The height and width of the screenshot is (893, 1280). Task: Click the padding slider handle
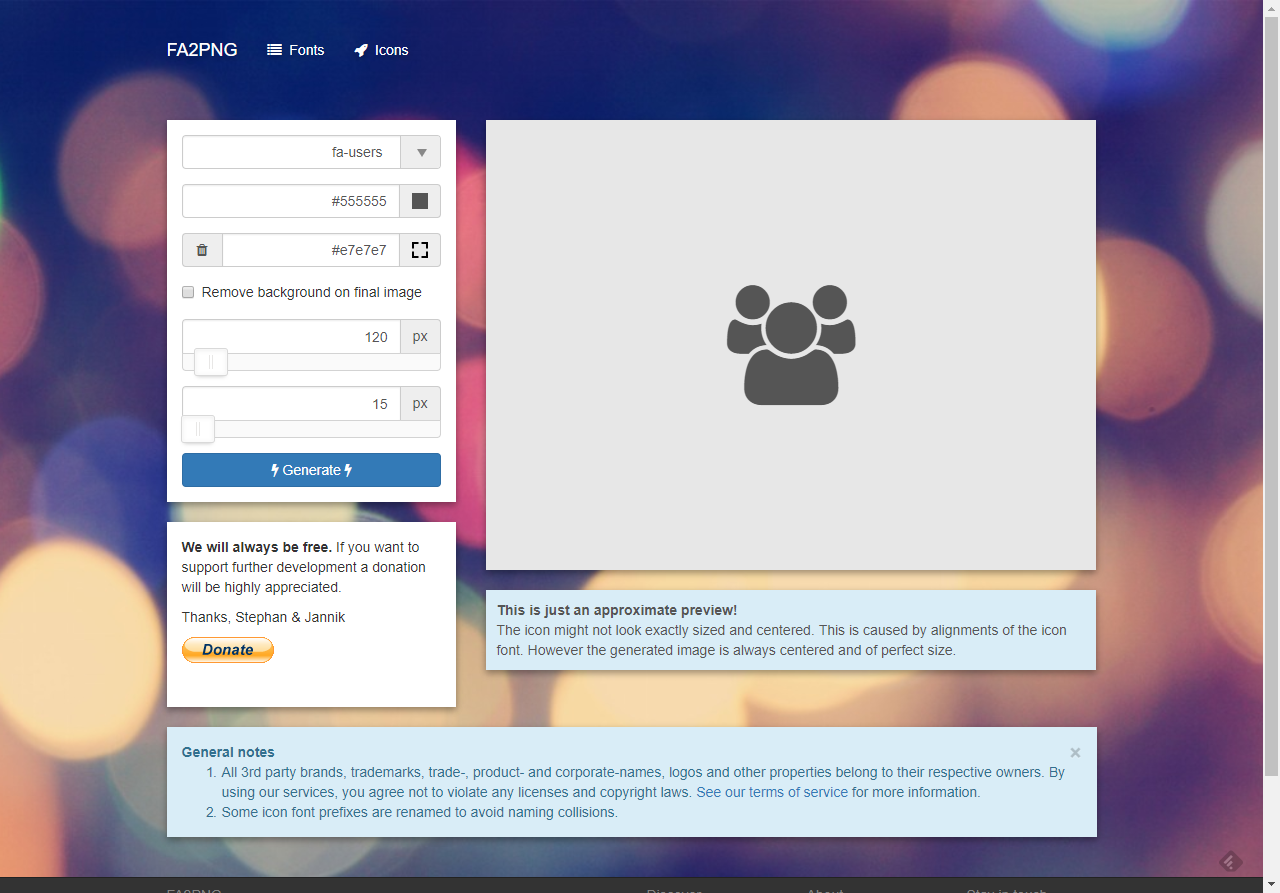(x=198, y=429)
